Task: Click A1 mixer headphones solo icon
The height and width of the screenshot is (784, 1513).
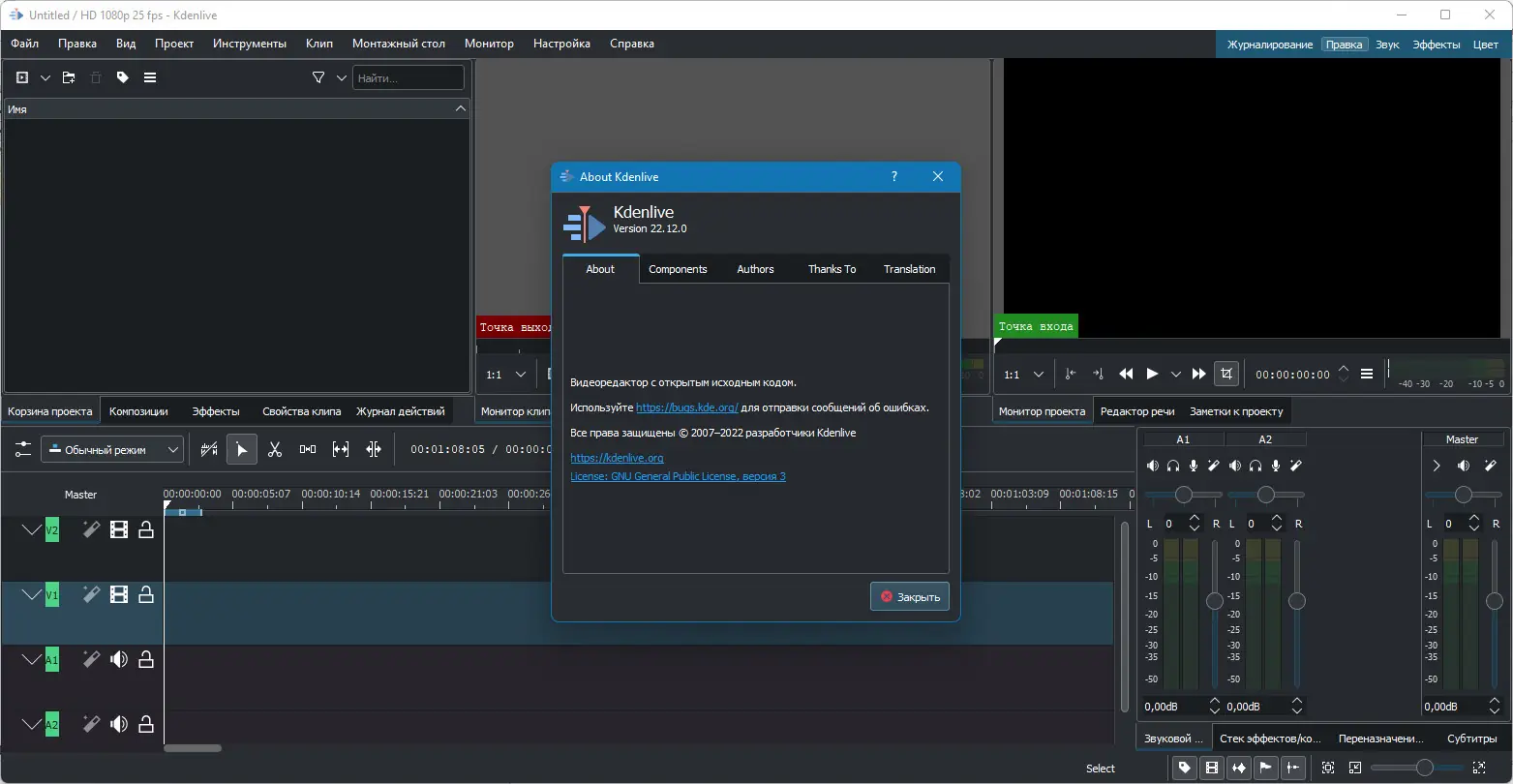Action: point(1173,466)
